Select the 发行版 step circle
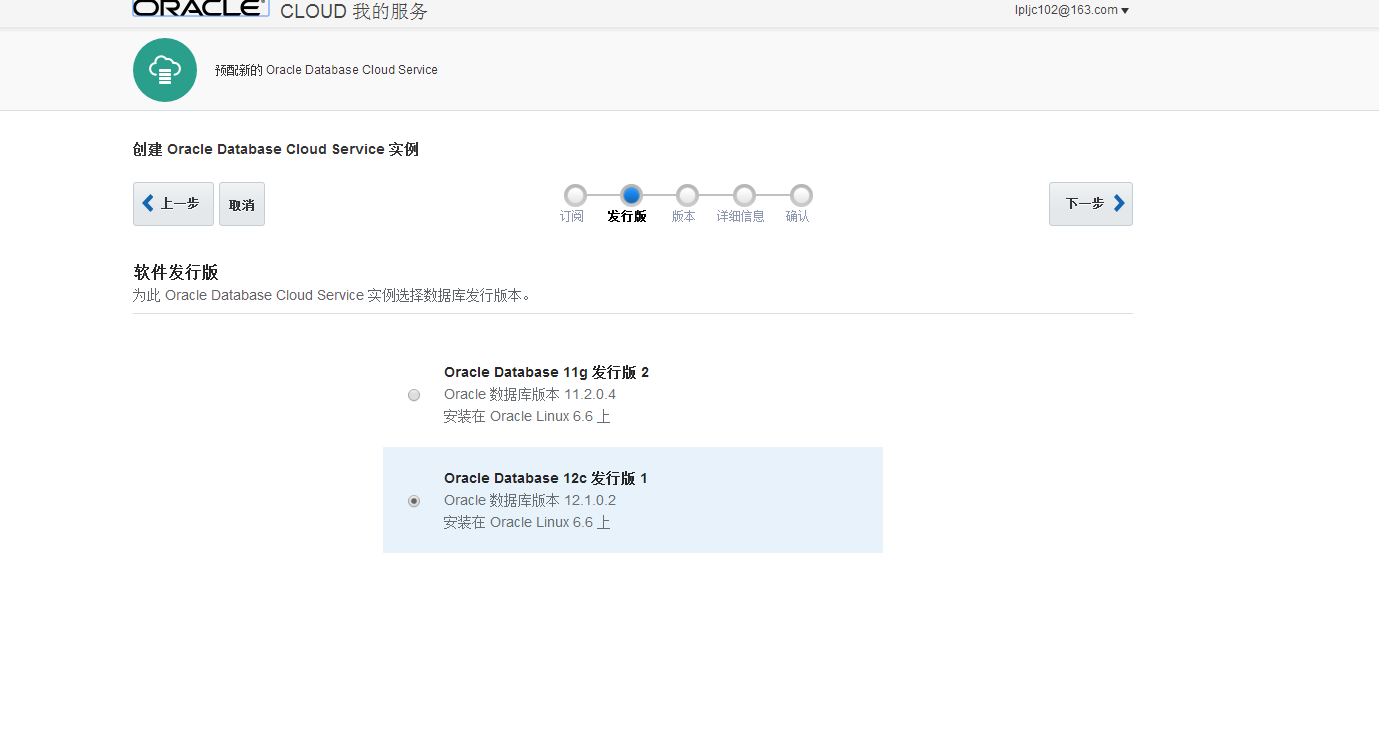Image resolution: width=1379 pixels, height=755 pixels. [631, 195]
